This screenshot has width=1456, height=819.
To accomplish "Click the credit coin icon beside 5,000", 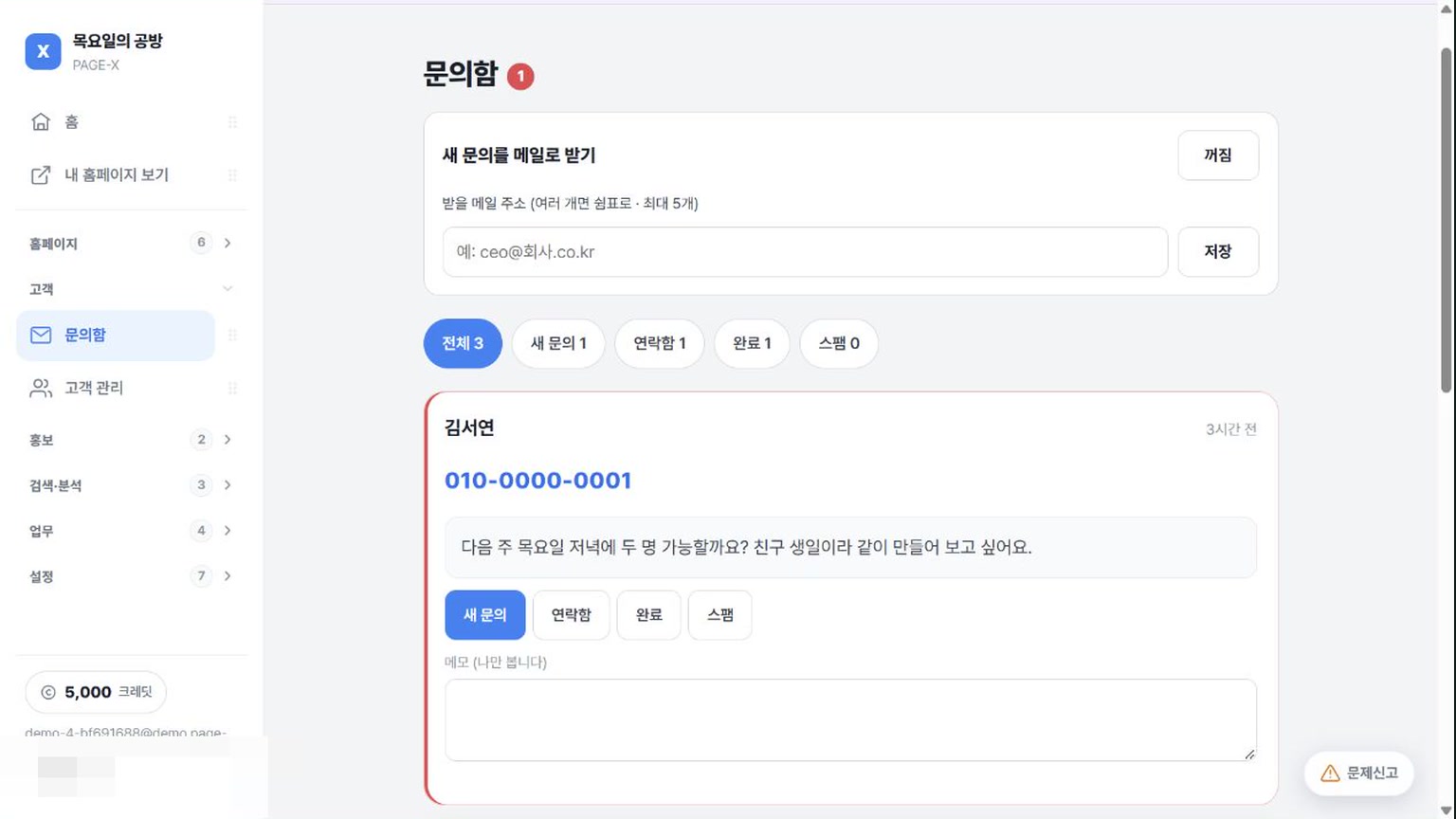I will [x=48, y=693].
